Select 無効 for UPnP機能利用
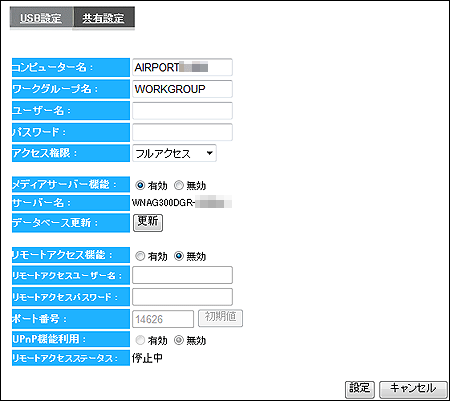 click(x=179, y=340)
